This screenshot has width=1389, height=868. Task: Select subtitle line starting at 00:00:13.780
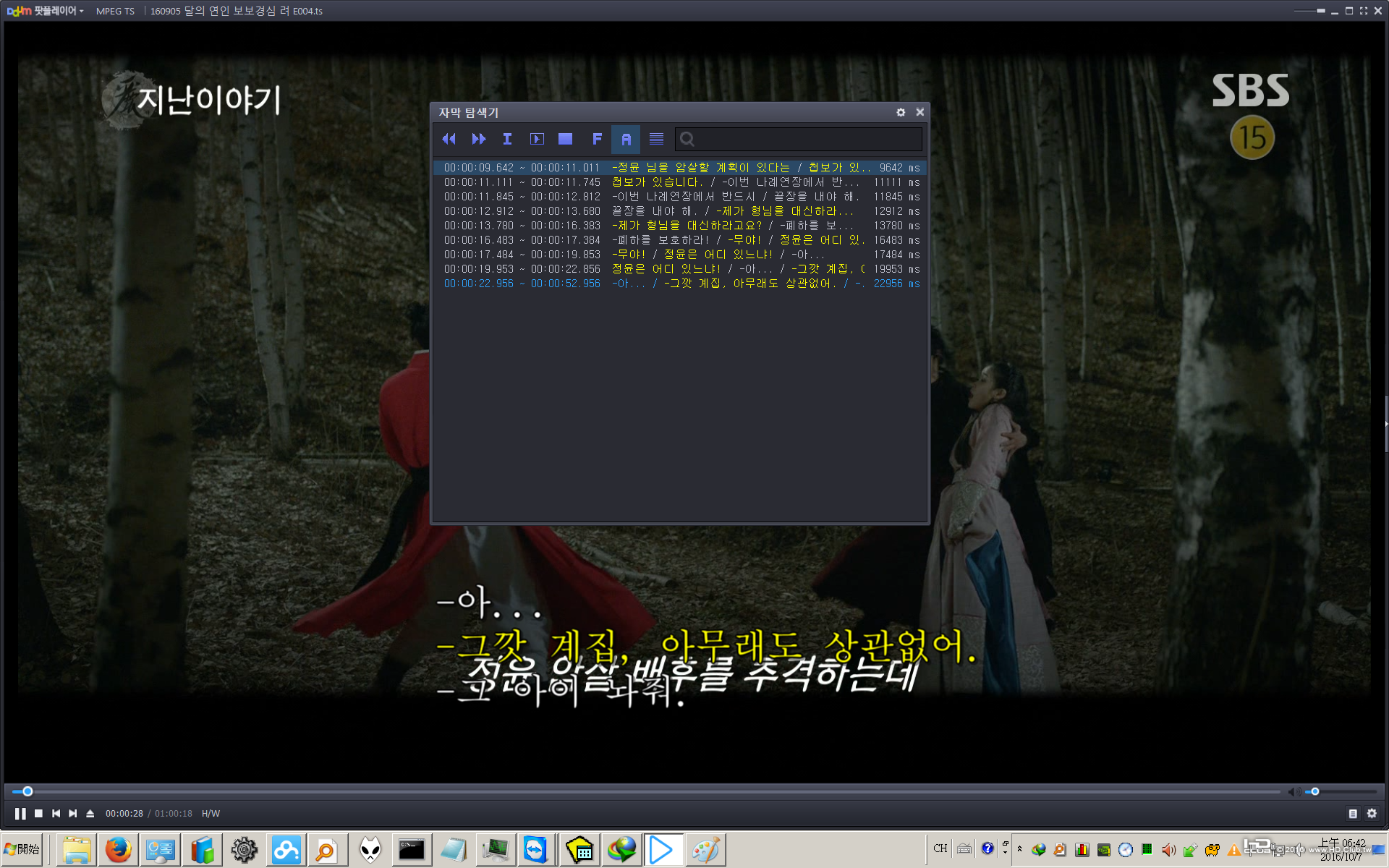pos(680,226)
